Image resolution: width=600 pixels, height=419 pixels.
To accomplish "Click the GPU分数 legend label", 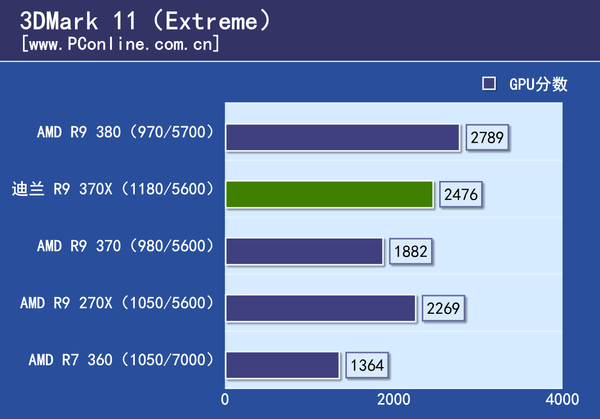I will point(538,84).
